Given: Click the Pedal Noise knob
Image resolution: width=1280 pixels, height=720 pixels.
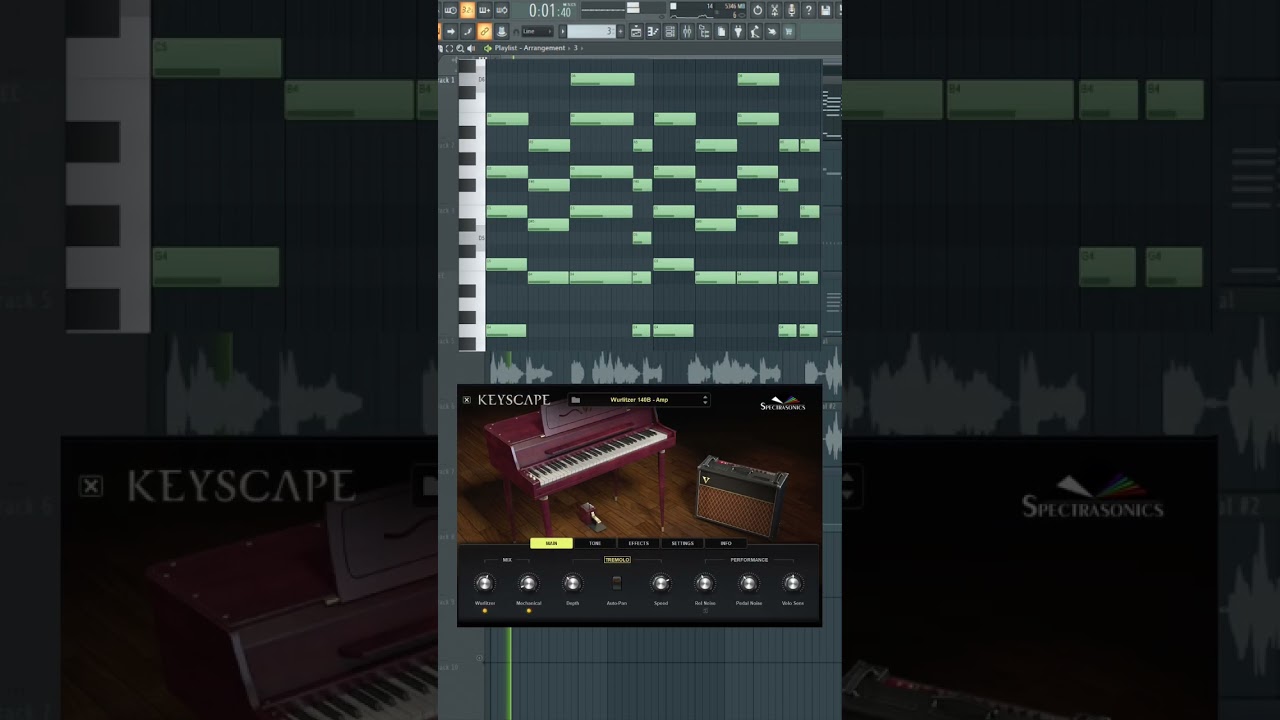Looking at the screenshot, I should [x=749, y=583].
